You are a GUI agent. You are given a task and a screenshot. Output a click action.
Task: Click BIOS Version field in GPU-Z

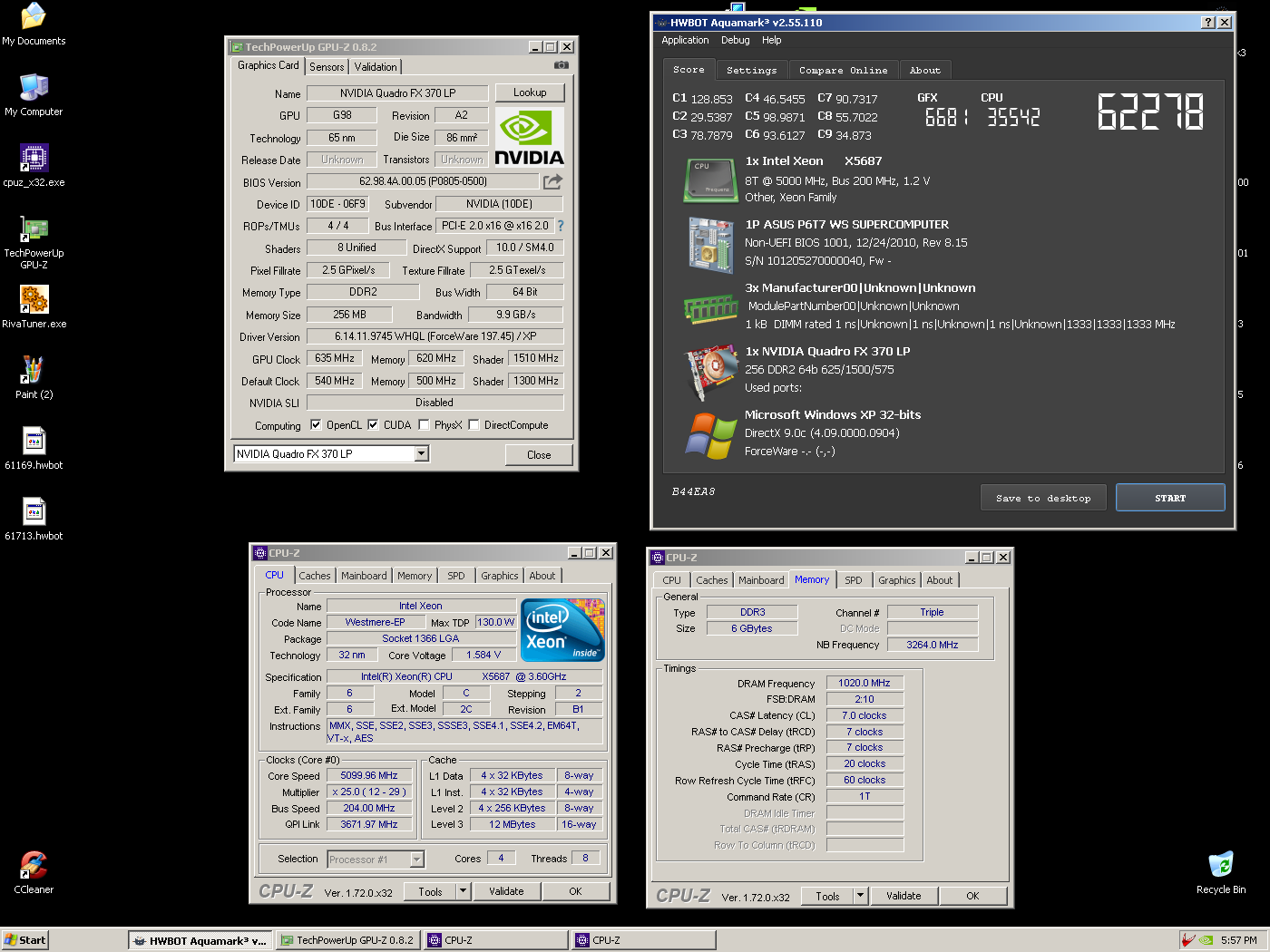(x=423, y=181)
